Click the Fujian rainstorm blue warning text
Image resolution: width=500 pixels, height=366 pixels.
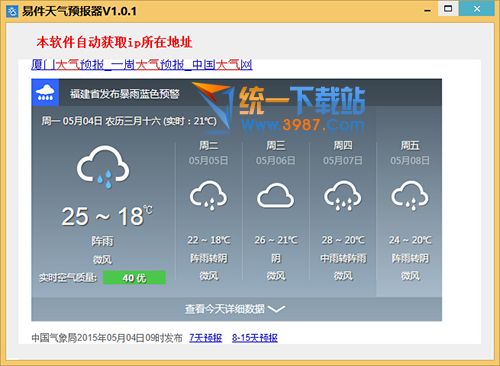pos(125,94)
